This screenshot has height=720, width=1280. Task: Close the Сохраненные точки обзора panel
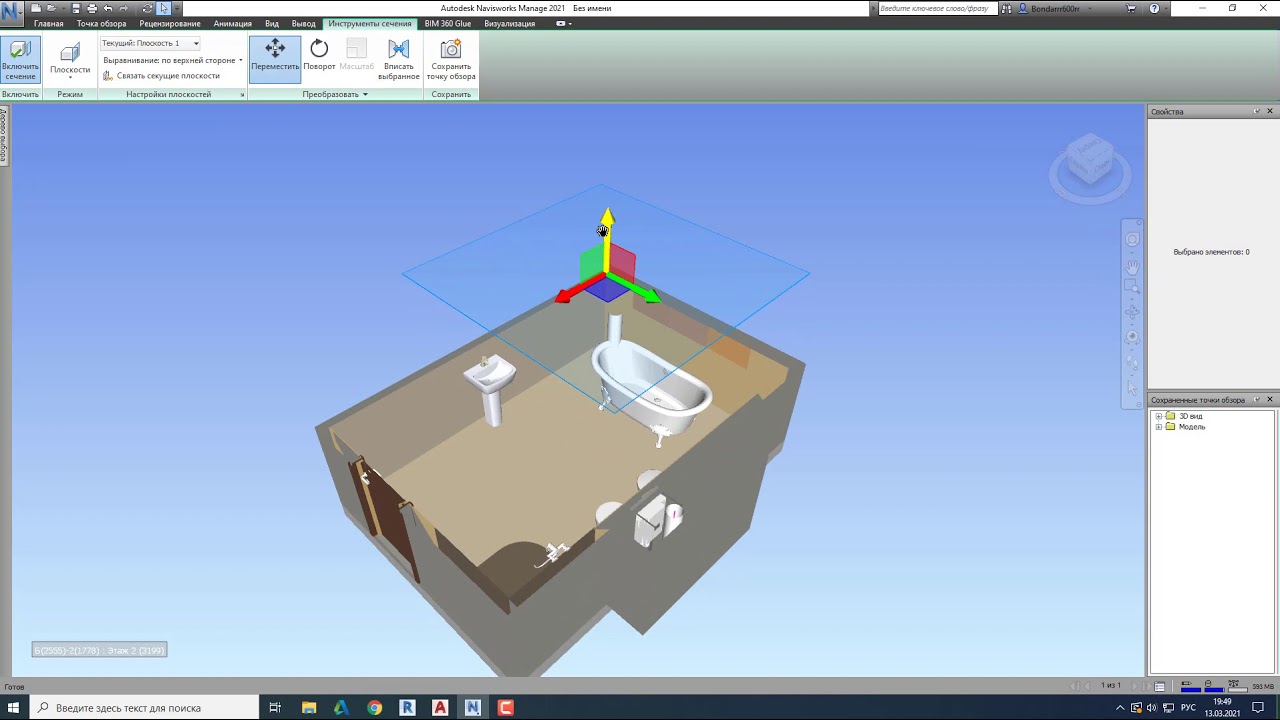tap(1270, 399)
